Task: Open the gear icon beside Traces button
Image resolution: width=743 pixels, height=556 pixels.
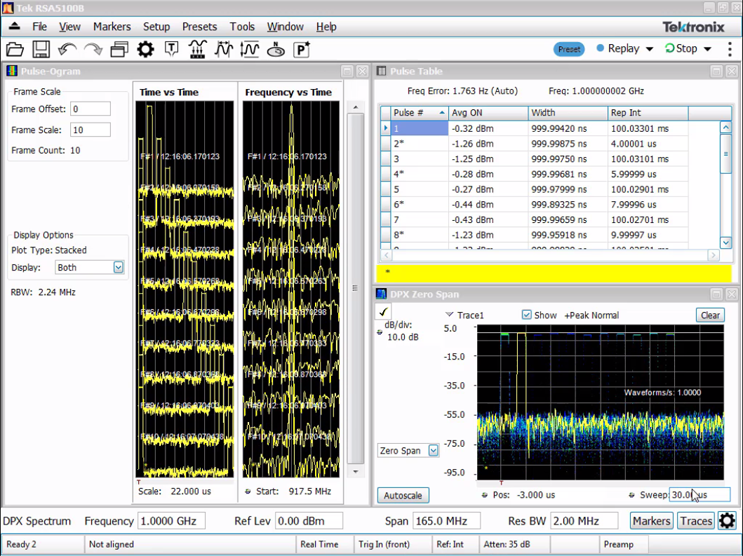Action: (727, 520)
